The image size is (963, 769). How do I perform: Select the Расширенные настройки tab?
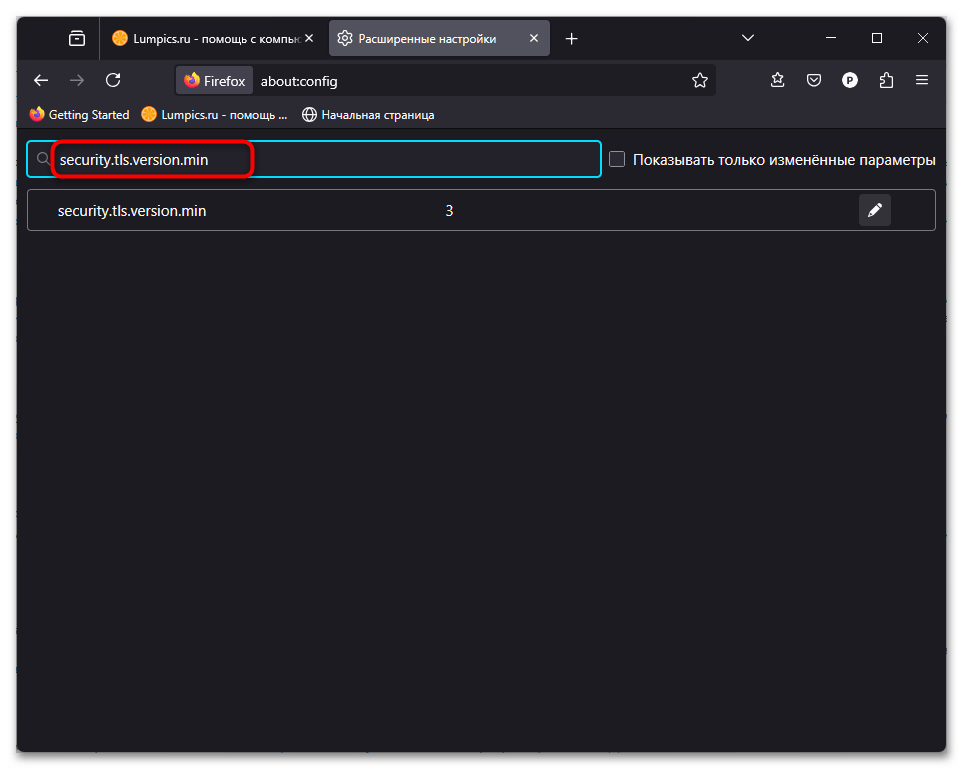[439, 39]
